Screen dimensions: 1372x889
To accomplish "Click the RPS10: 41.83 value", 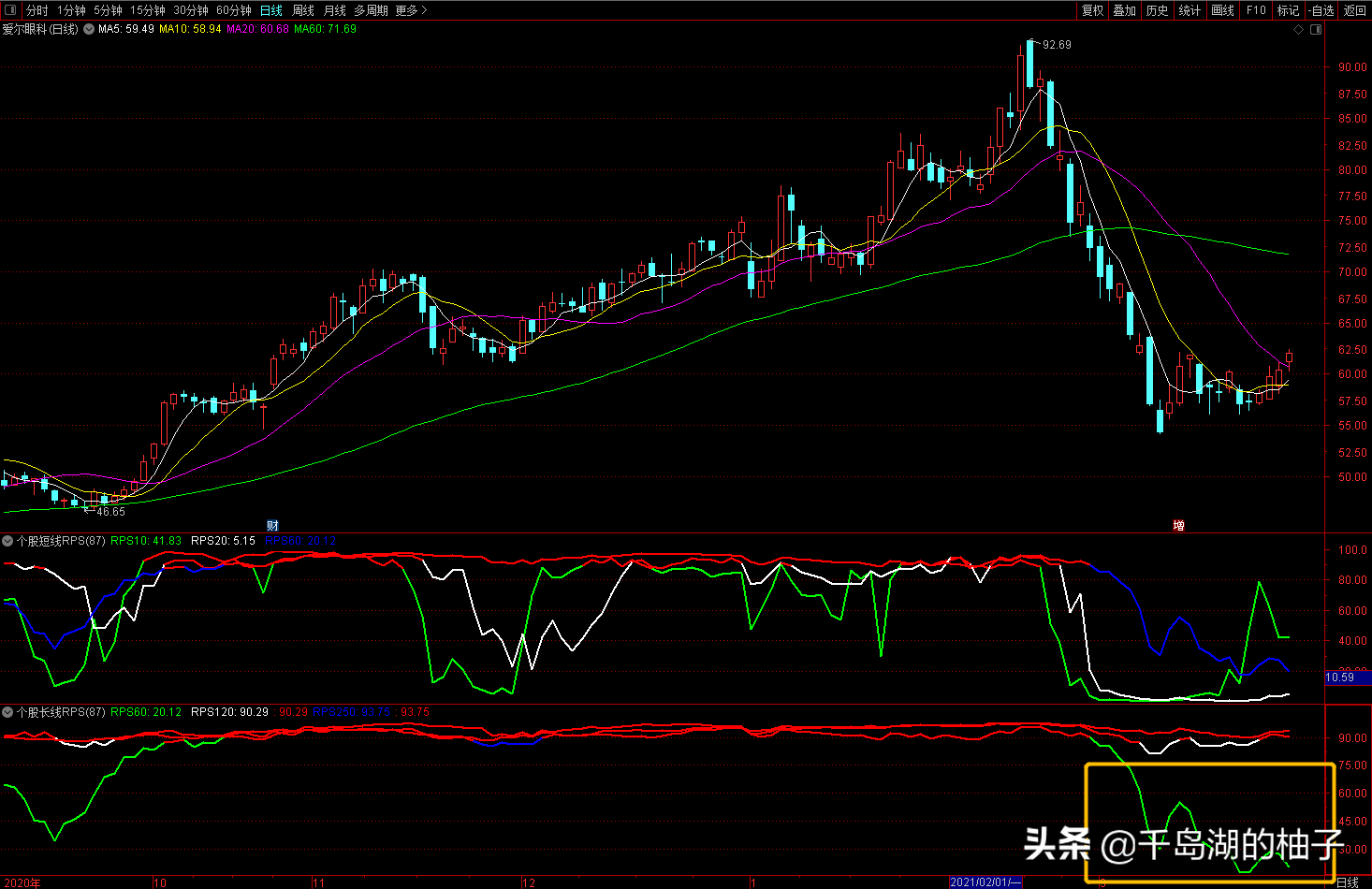I will tap(146, 541).
